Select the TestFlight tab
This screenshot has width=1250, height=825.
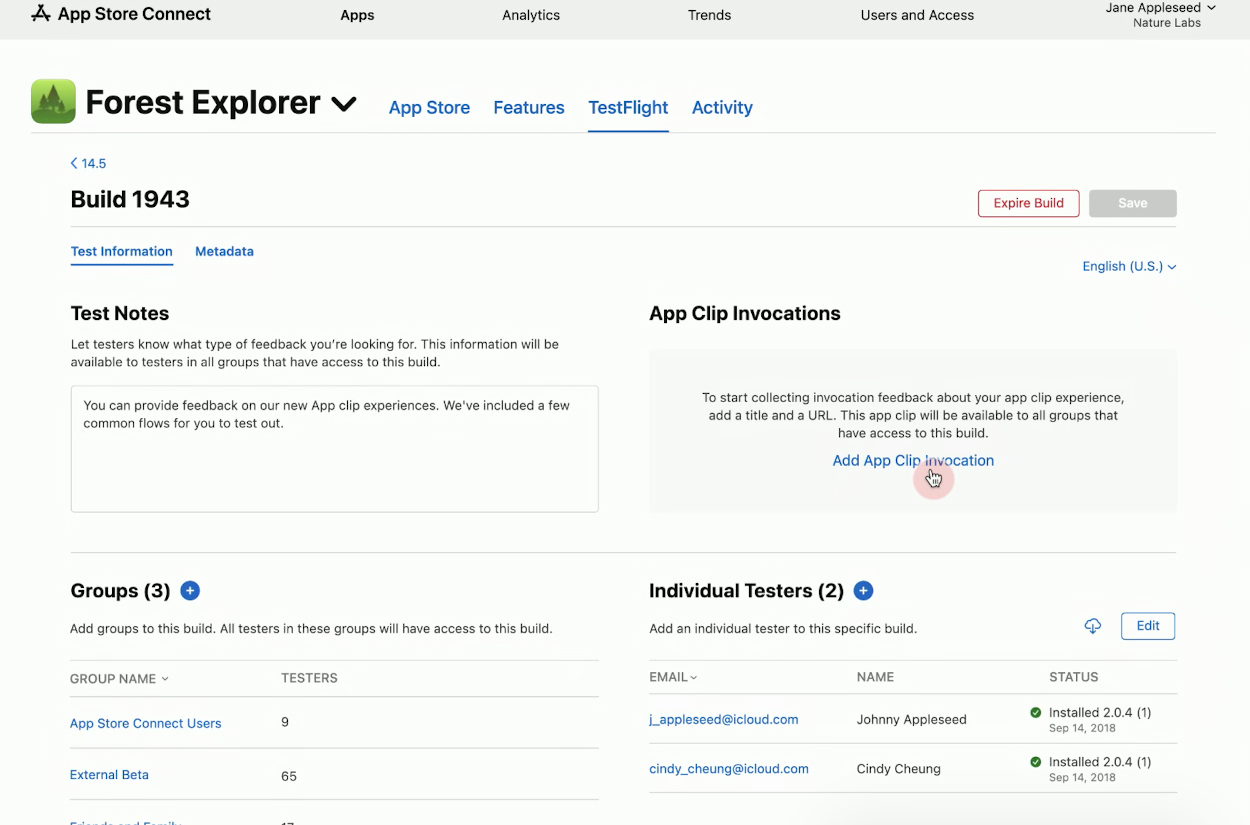[628, 107]
